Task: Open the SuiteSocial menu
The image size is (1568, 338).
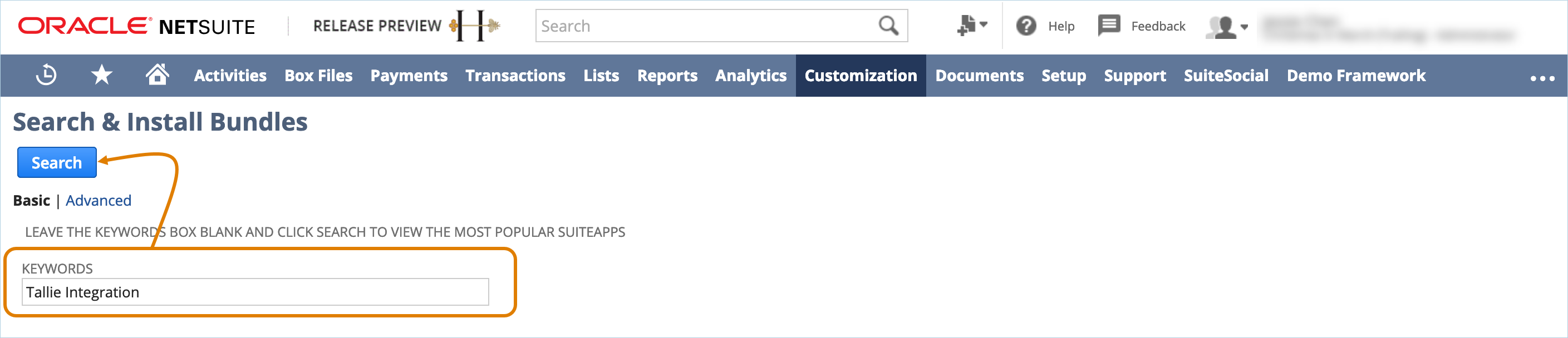Action: [x=1226, y=76]
